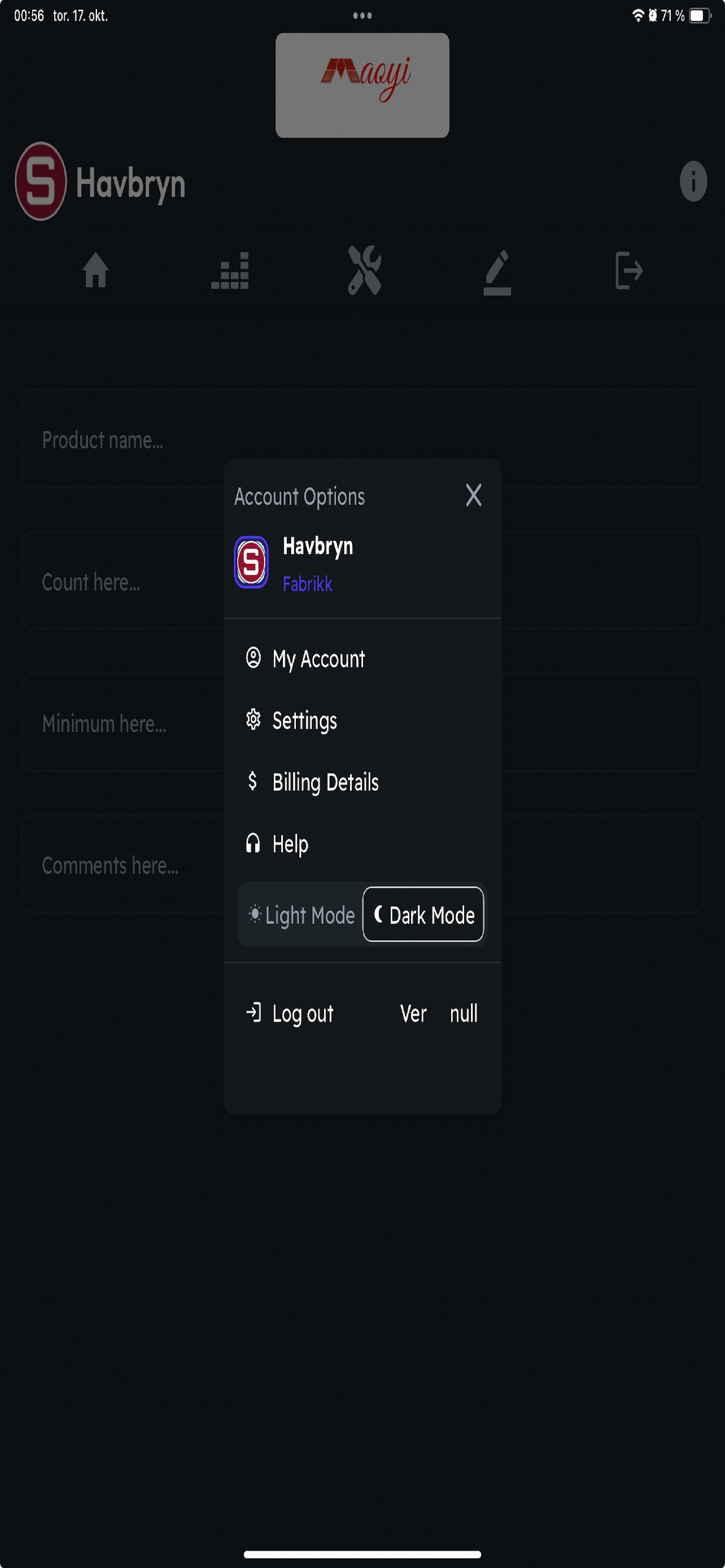Tap the Havbryn avatar in Account Options
The width and height of the screenshot is (725, 1568).
[x=251, y=562]
